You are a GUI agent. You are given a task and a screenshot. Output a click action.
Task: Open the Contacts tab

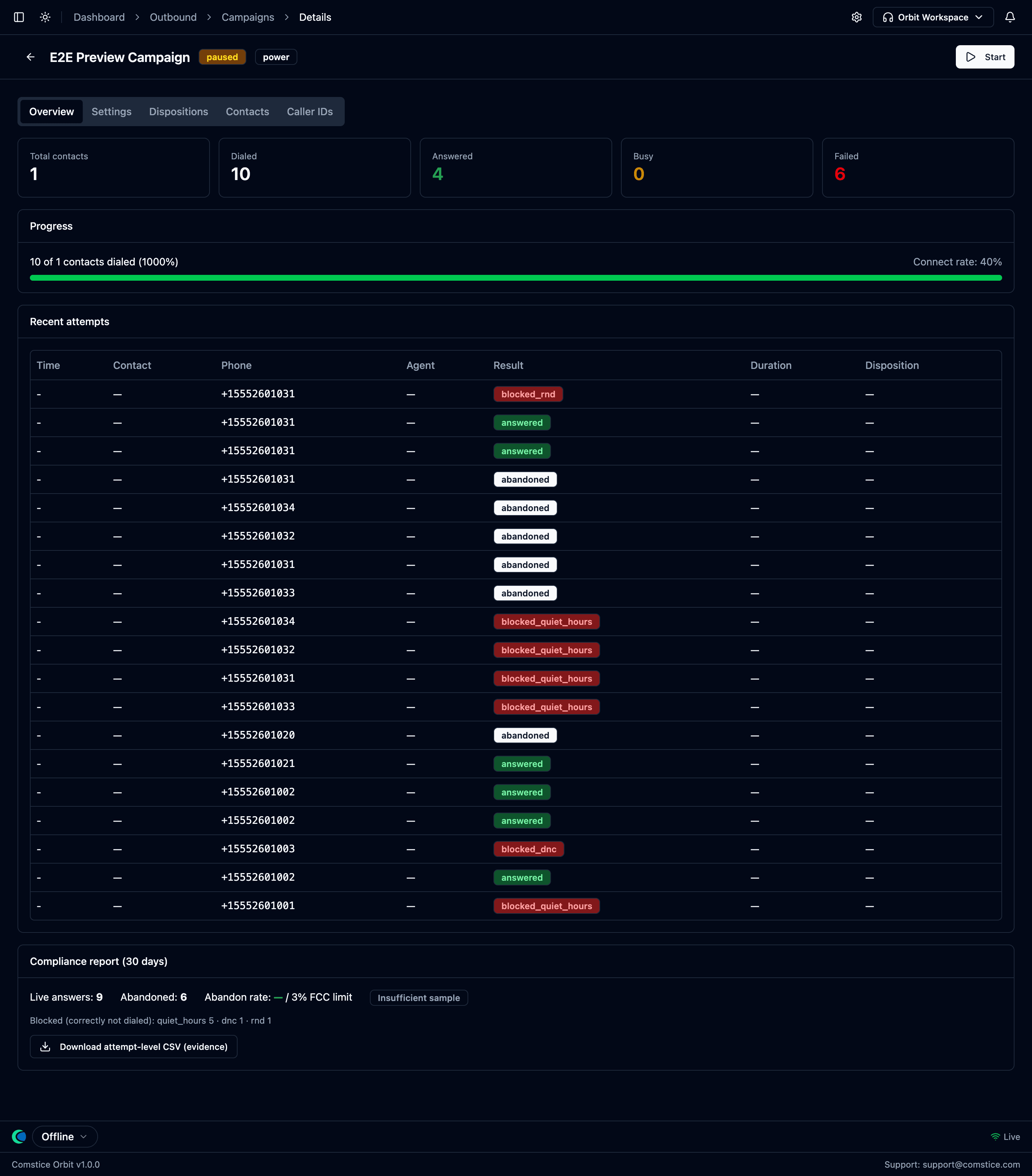(x=247, y=112)
